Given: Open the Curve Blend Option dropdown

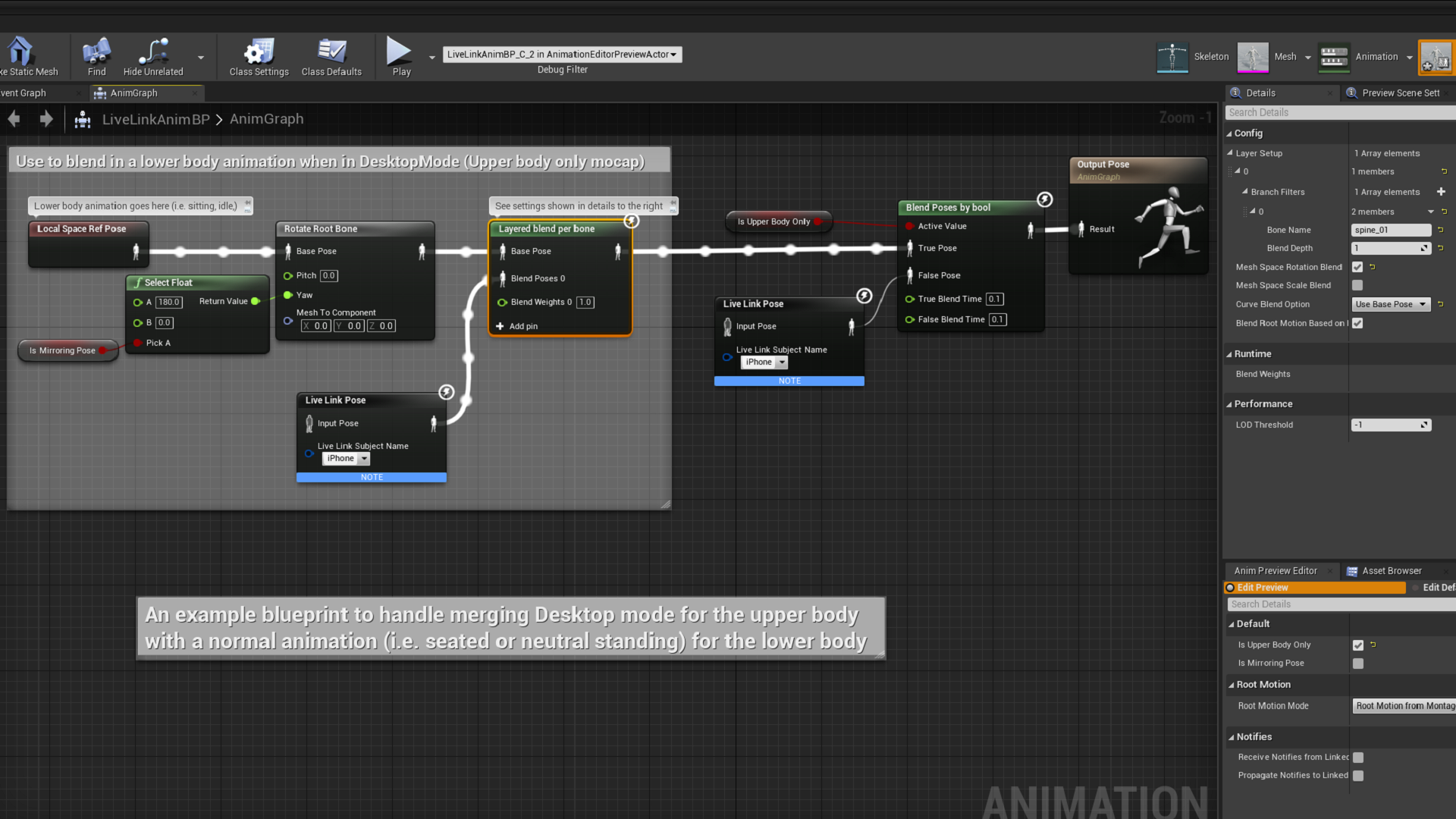Looking at the screenshot, I should click(x=1391, y=304).
